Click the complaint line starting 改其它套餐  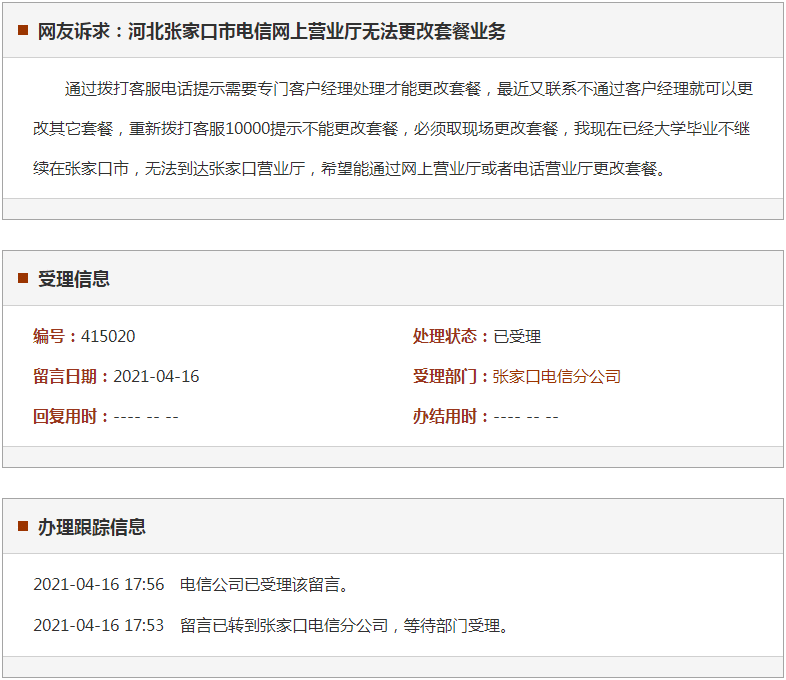click(391, 129)
